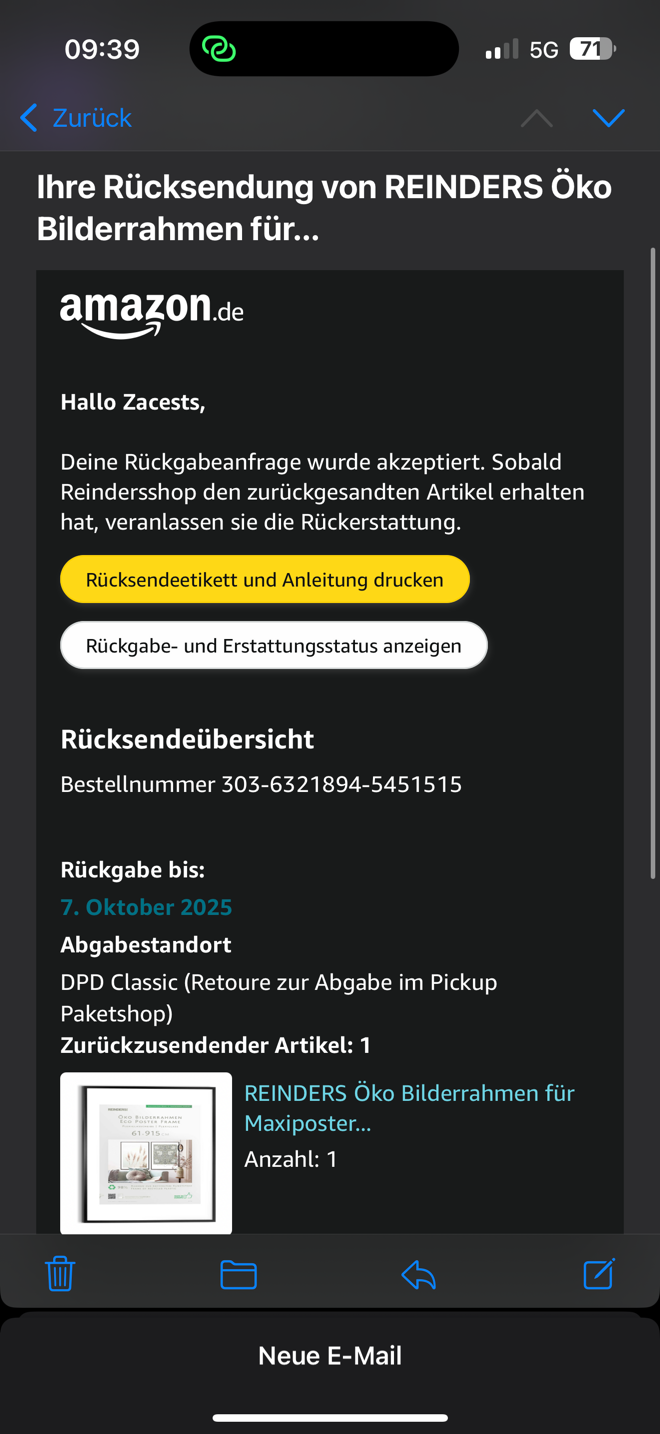
Task: Tap the email subject 'Ihre Rücksendung von REINDERS'
Action: 324,208
